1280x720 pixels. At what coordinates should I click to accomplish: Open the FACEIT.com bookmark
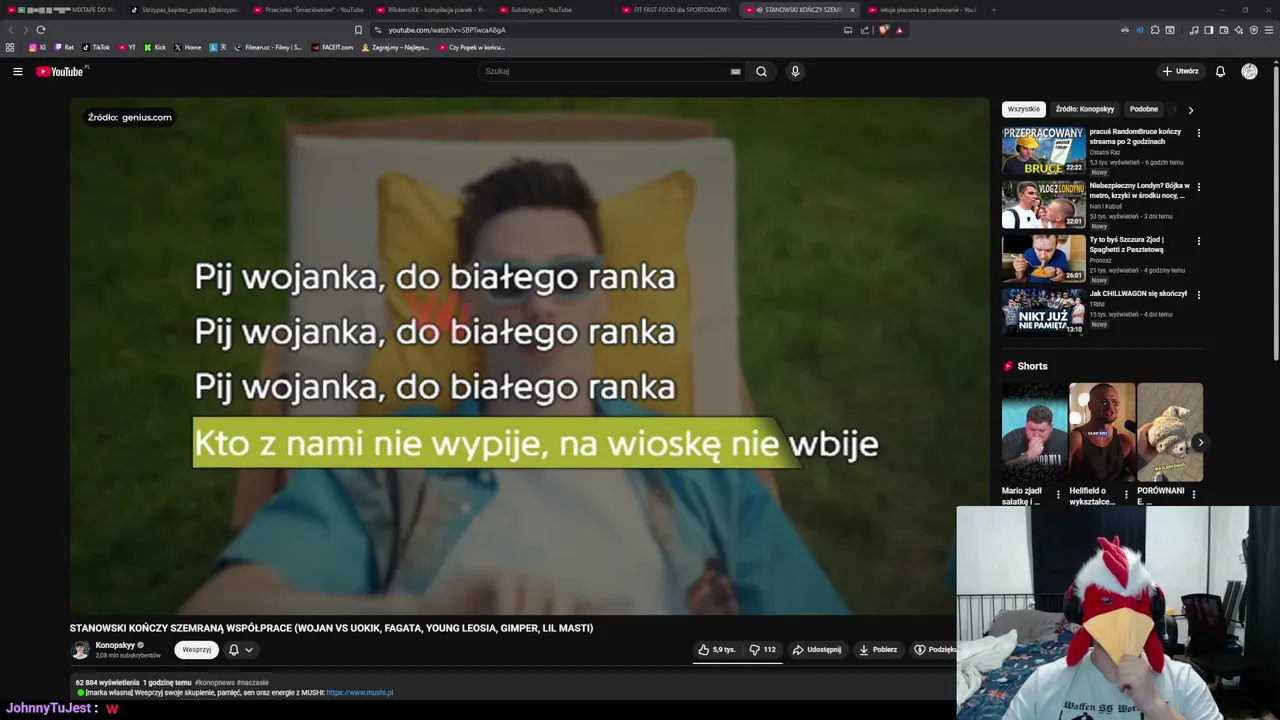[333, 47]
